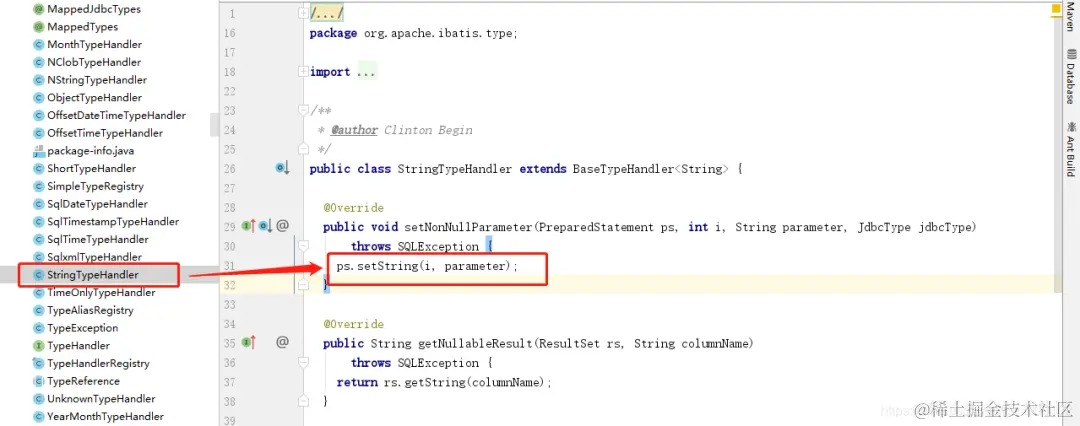Screen dimensions: 1080x426
Task: Click the folded import ellipsis placeholder
Action: click(x=367, y=72)
